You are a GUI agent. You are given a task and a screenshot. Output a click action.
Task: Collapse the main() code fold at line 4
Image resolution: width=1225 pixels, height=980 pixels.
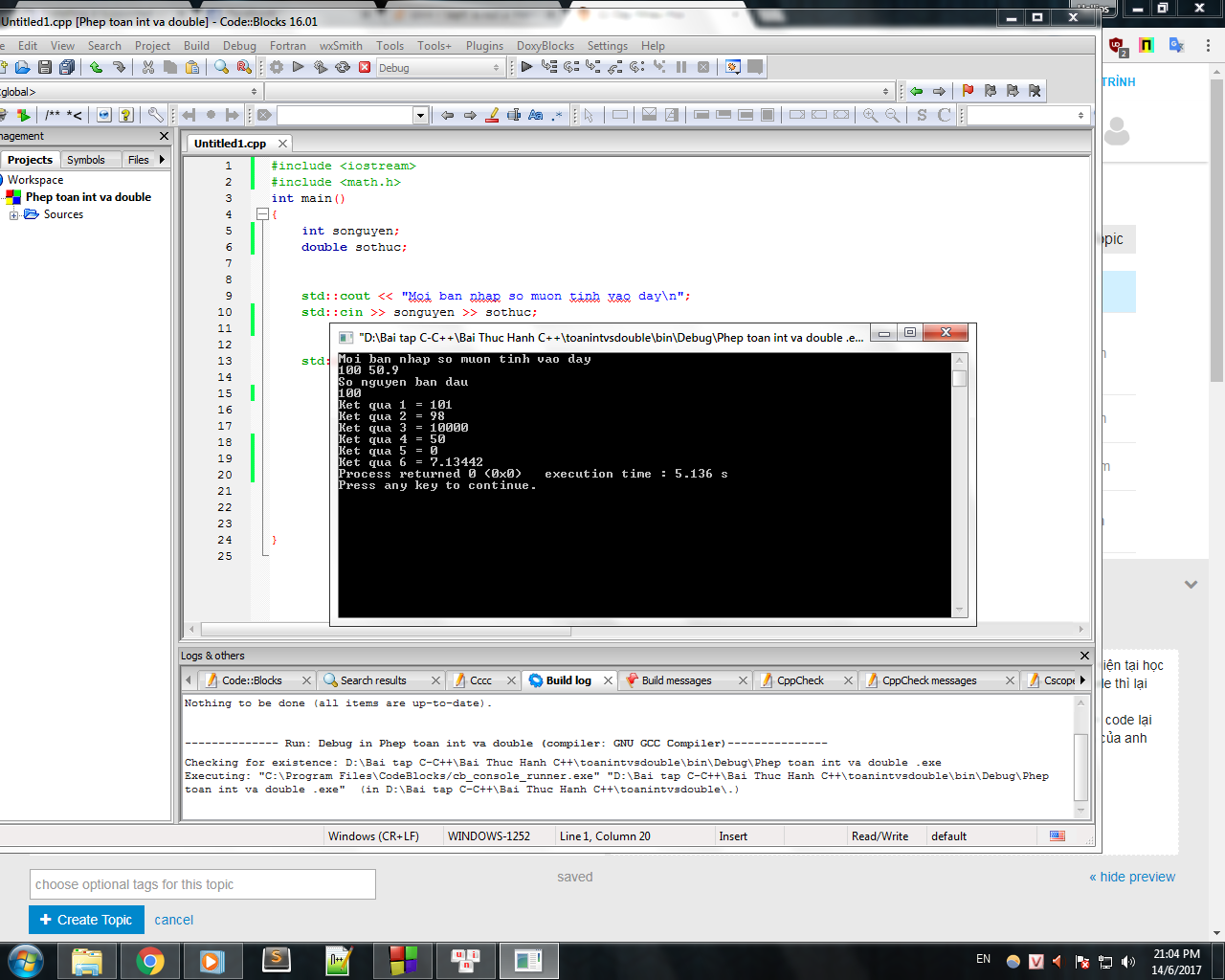(x=262, y=214)
